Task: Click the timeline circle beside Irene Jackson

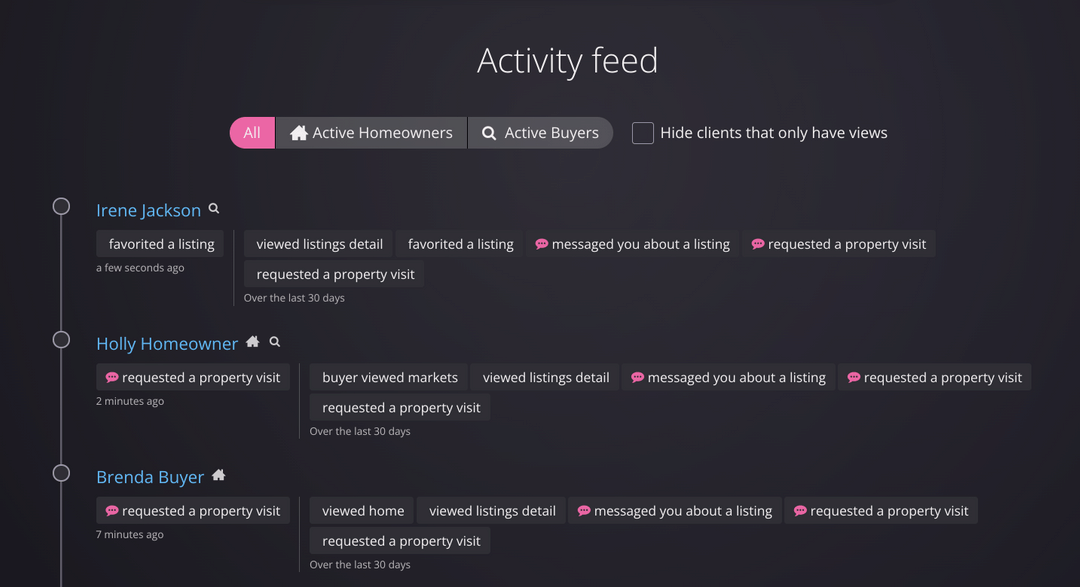Action: coord(60,206)
